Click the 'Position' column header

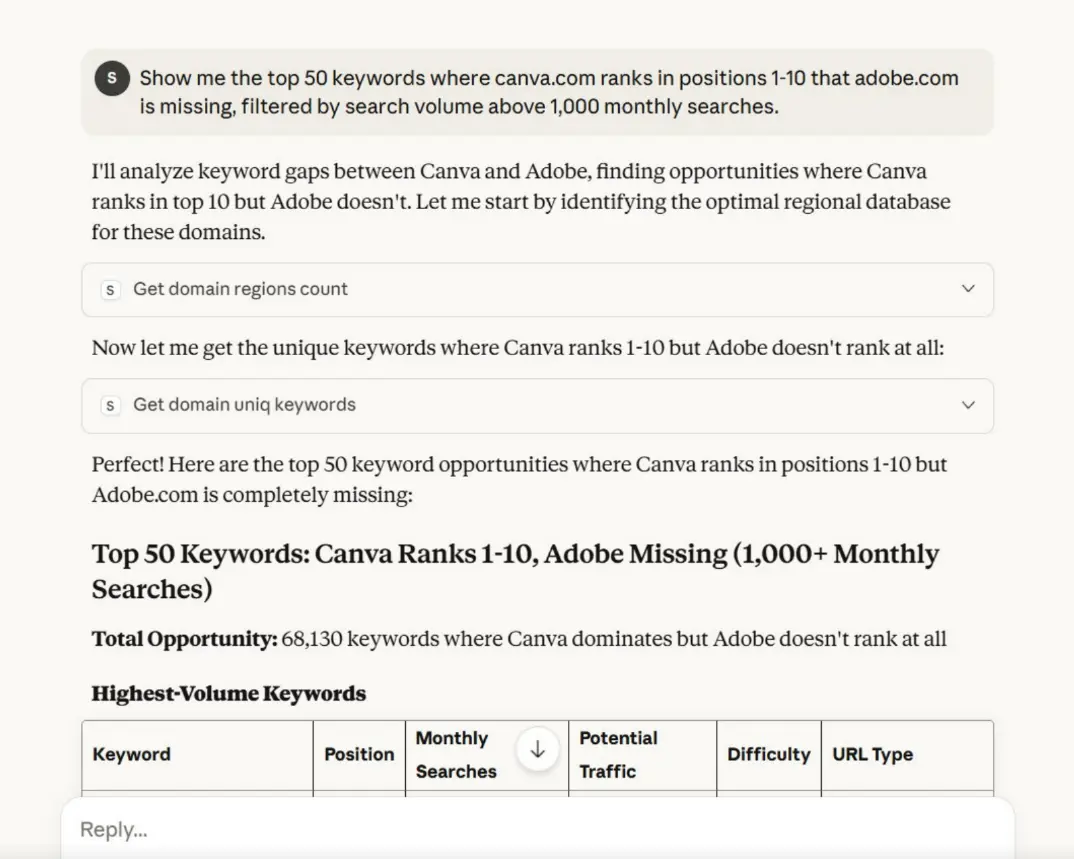(359, 755)
